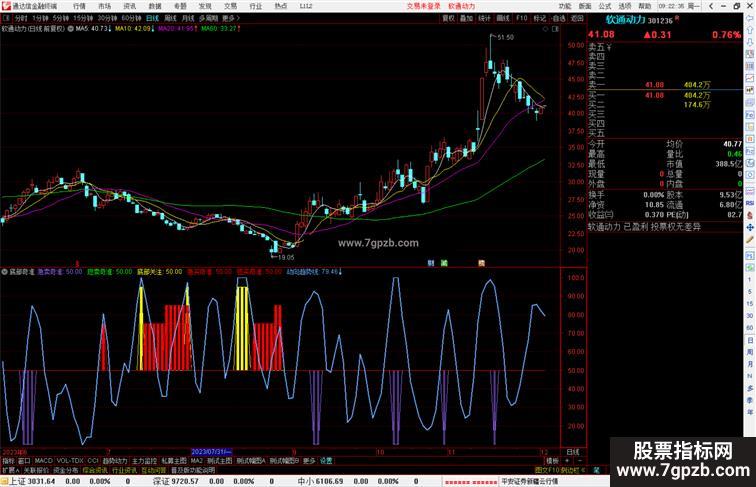
Task: Click the 画线 (draw line) button
Action: (x=503, y=18)
